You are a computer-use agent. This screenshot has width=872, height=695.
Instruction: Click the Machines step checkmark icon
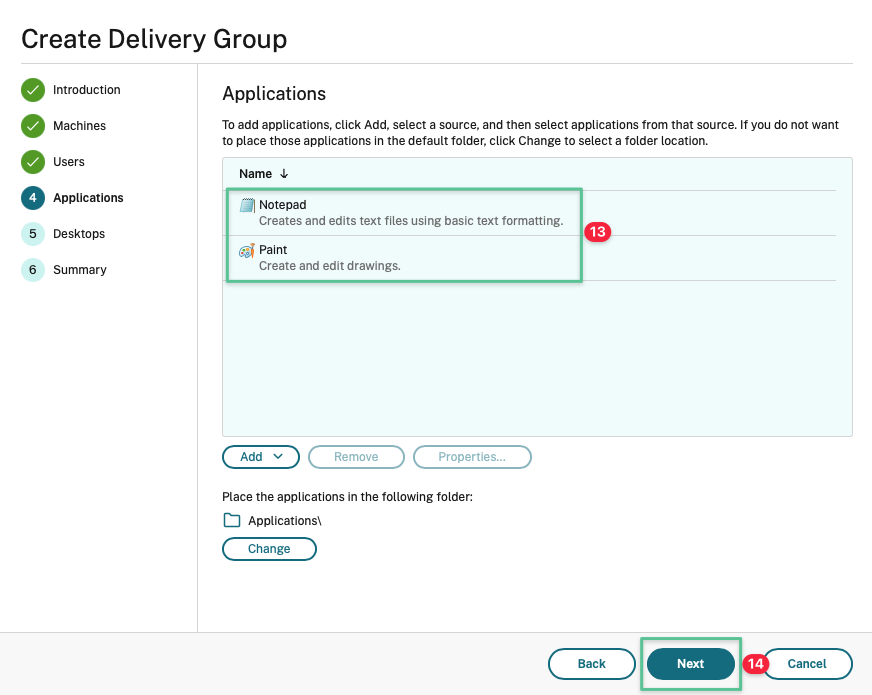pyautogui.click(x=33, y=126)
